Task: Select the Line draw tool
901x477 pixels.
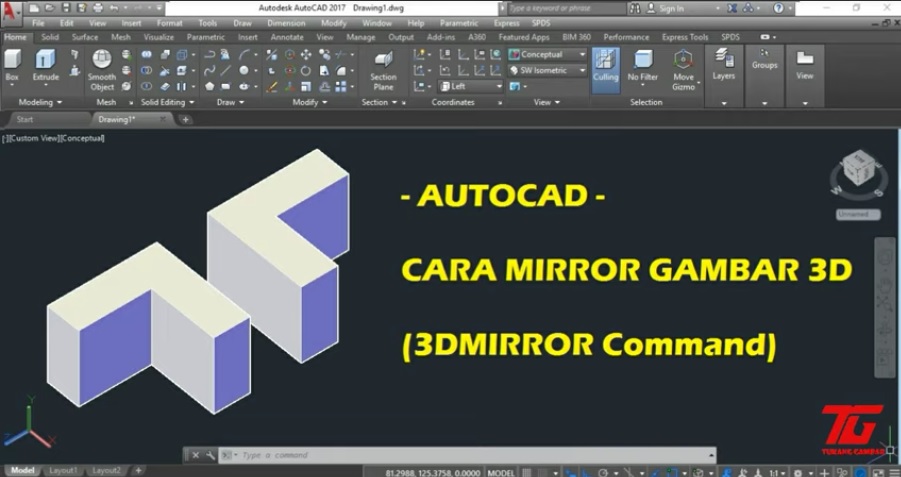Action: [226, 71]
